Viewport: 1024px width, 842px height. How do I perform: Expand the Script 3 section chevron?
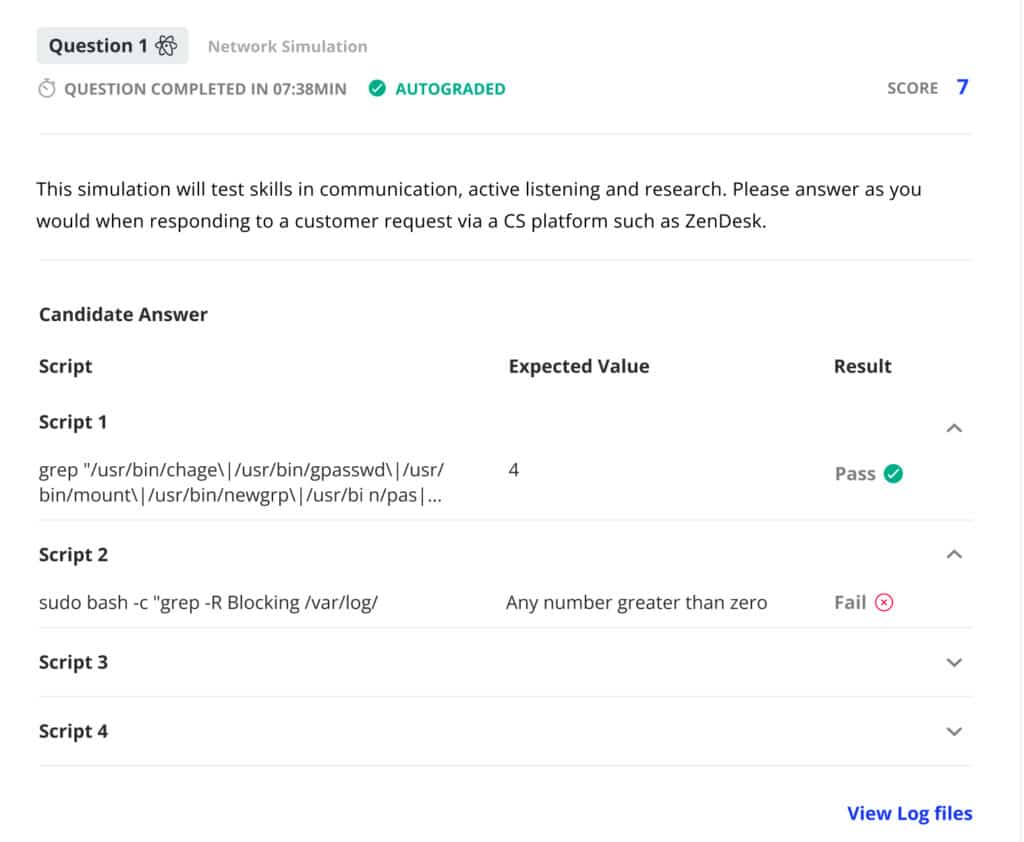[x=953, y=662]
